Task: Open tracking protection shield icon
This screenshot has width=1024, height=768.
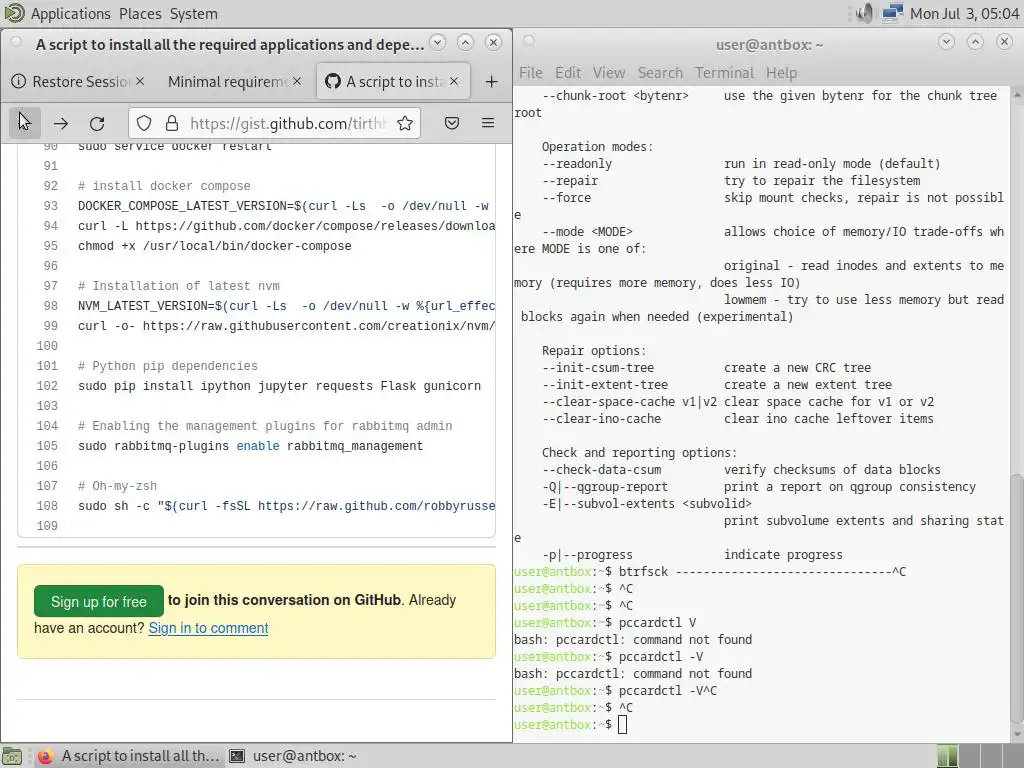Action: [144, 123]
